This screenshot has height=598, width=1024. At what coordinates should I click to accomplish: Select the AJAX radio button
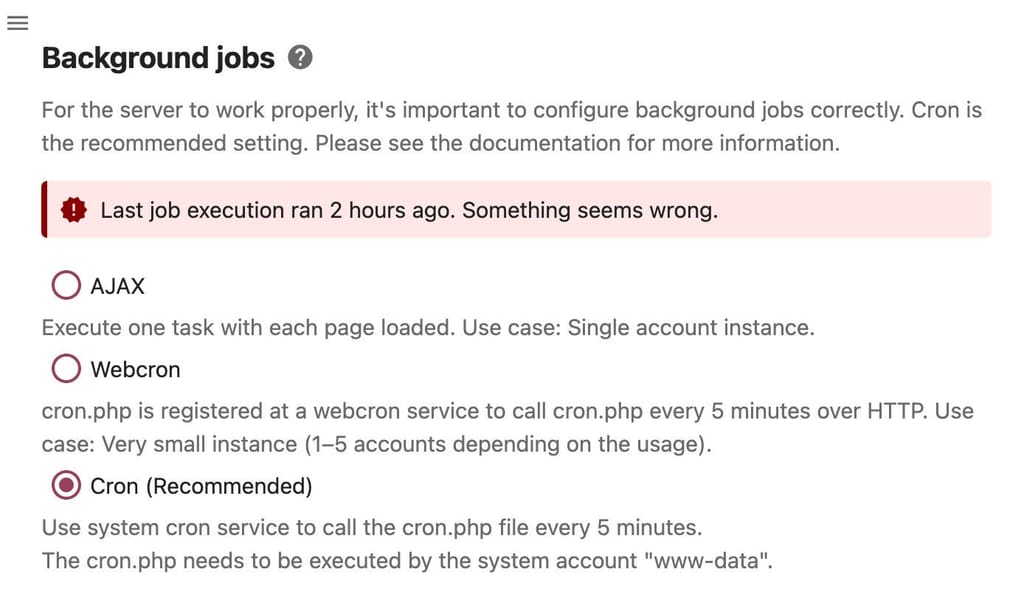pos(66,286)
